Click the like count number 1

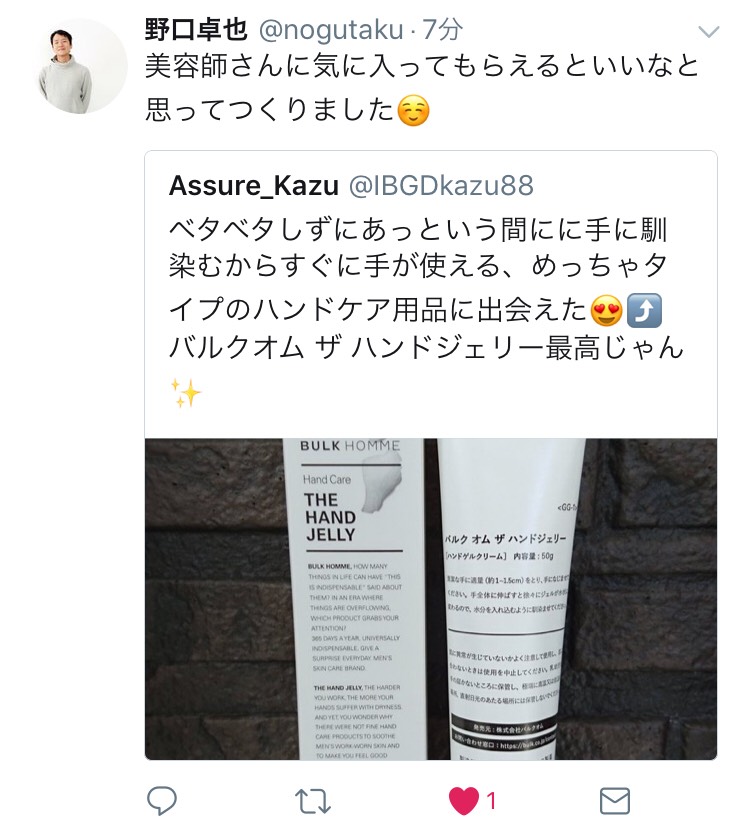491,801
